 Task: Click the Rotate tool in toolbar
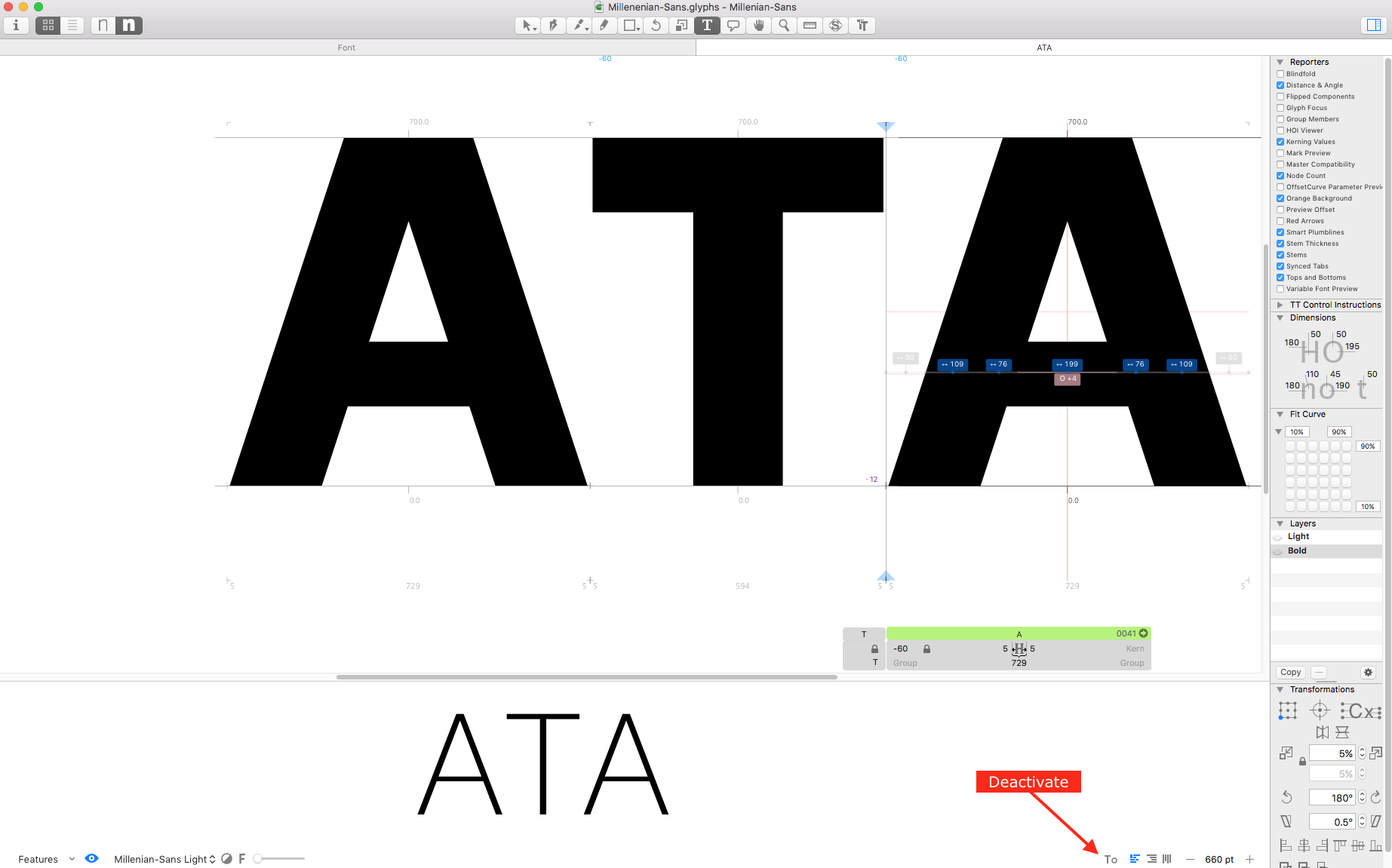pos(656,26)
